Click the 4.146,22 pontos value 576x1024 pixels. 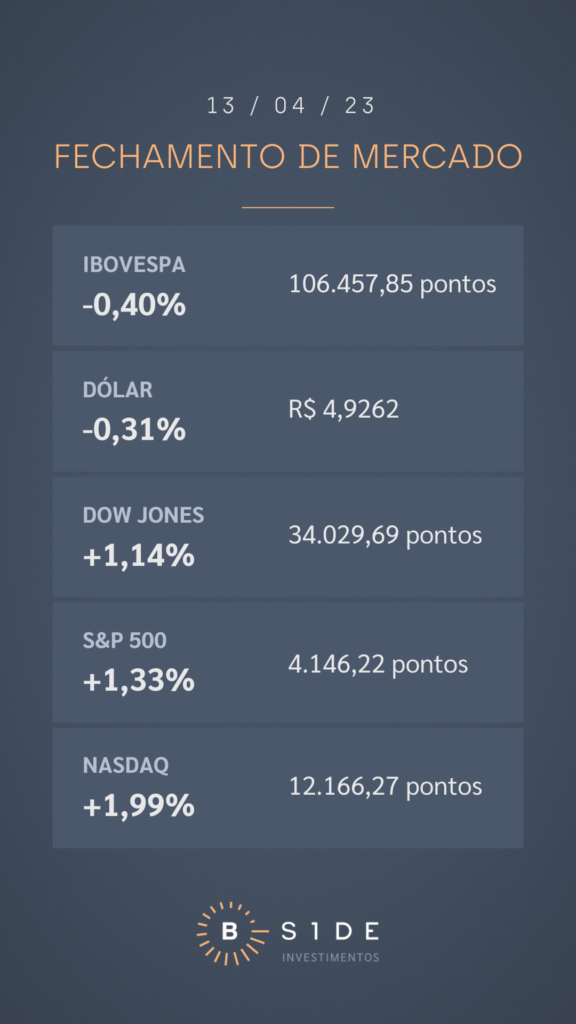(x=378, y=664)
